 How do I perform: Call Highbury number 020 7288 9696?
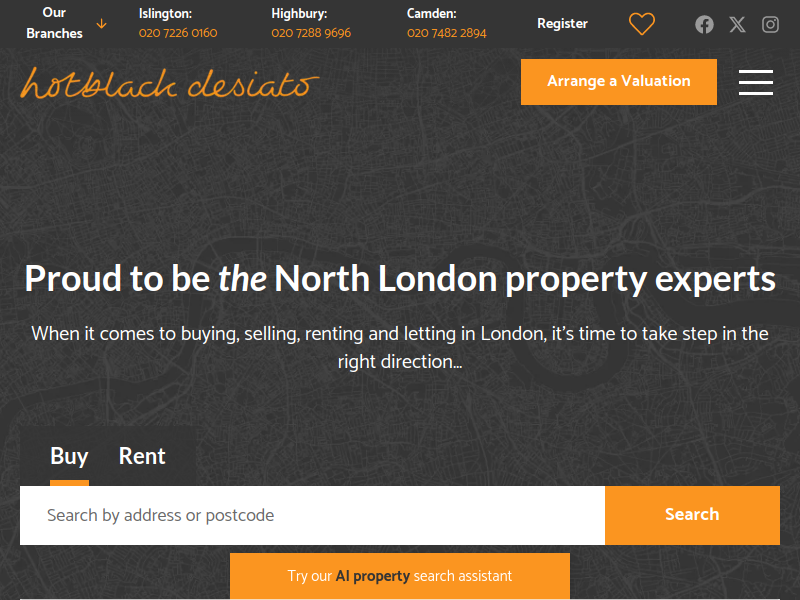click(x=311, y=33)
